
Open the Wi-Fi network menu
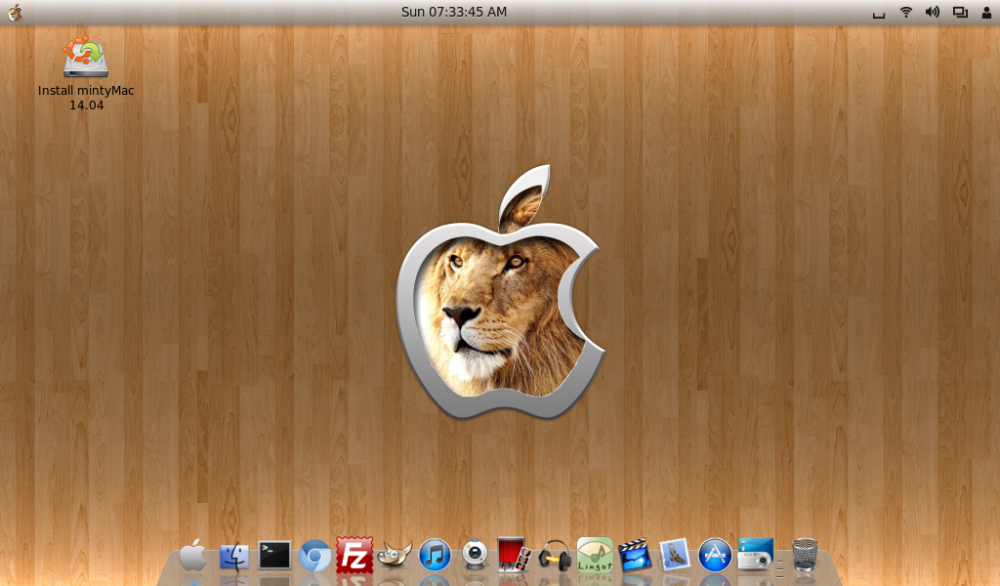point(906,12)
